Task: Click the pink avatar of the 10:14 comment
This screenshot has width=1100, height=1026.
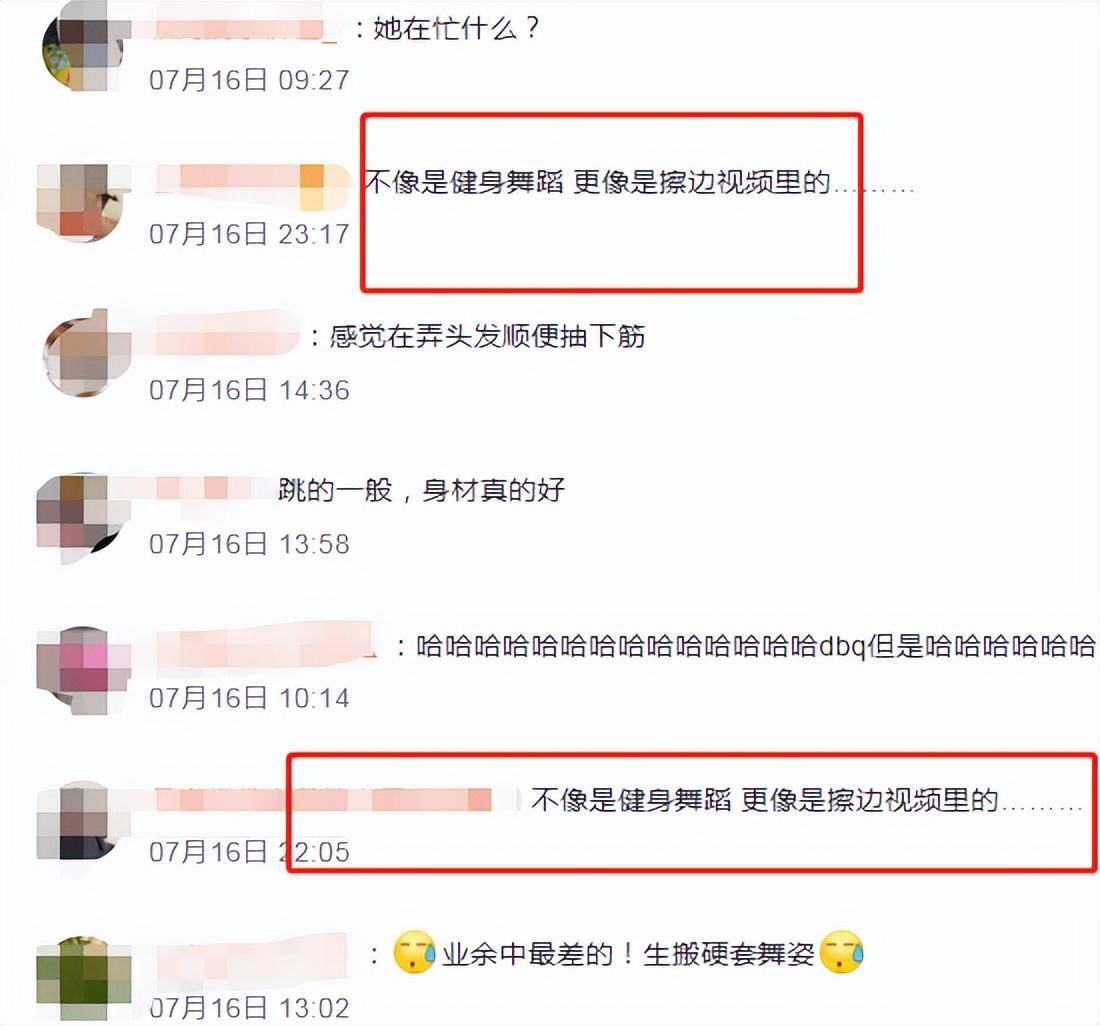Action: [83, 670]
